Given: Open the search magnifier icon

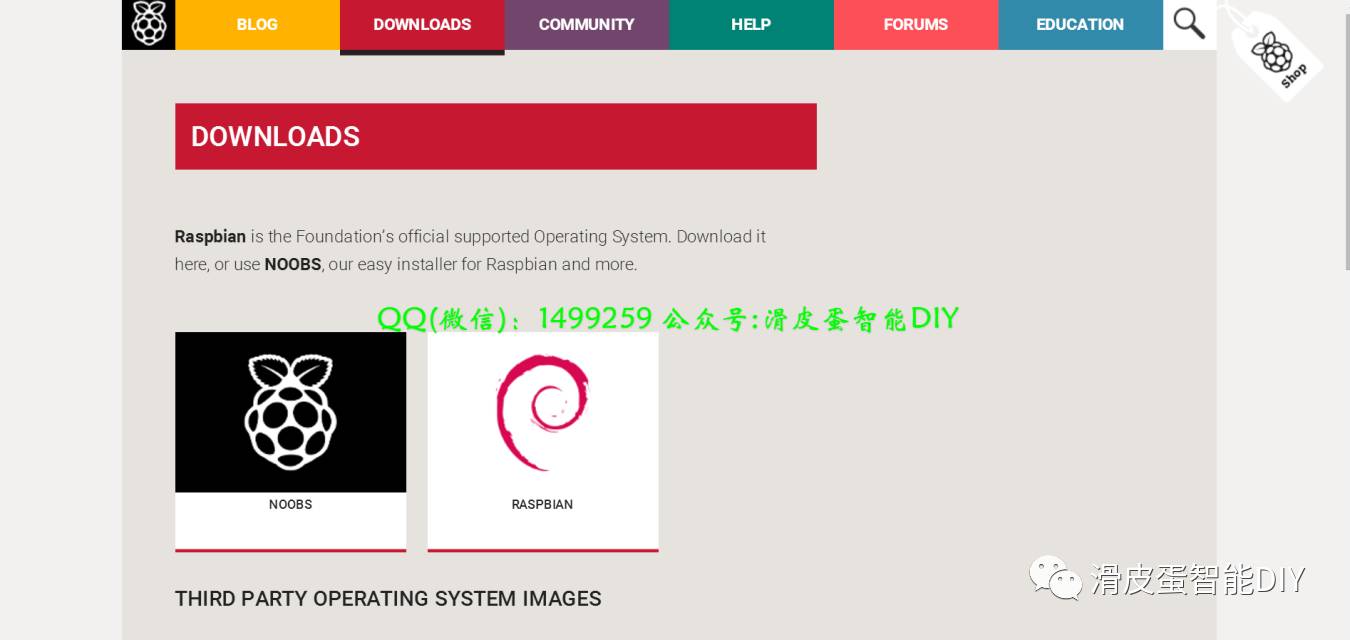Looking at the screenshot, I should [1189, 23].
